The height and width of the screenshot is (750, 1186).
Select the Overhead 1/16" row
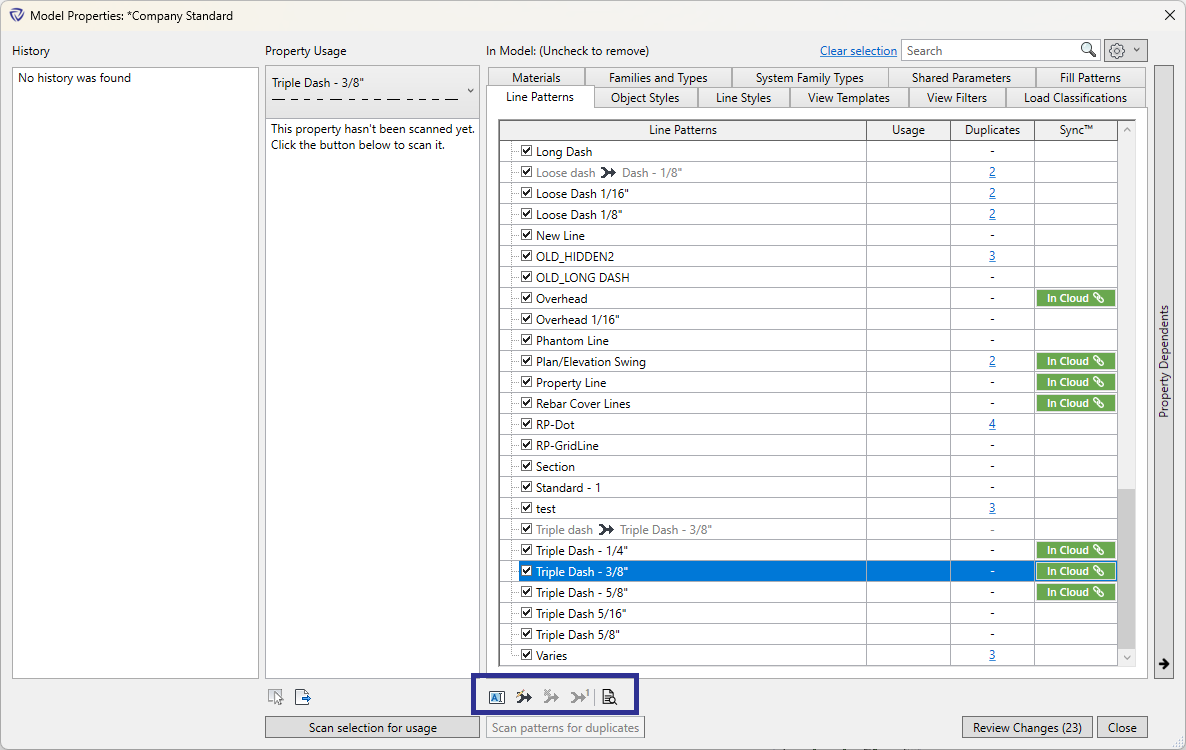(808, 320)
